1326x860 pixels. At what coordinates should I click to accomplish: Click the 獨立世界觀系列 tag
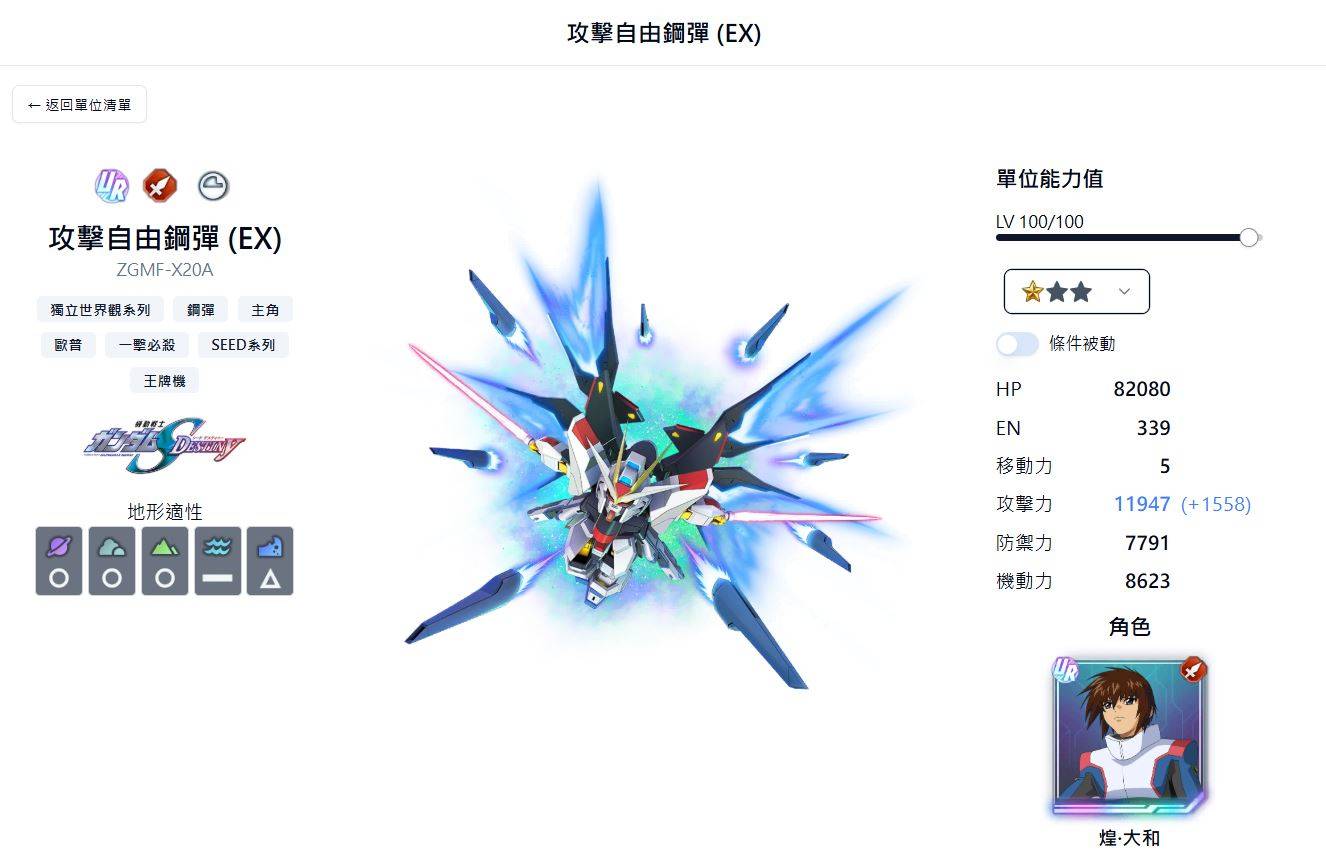[100, 309]
